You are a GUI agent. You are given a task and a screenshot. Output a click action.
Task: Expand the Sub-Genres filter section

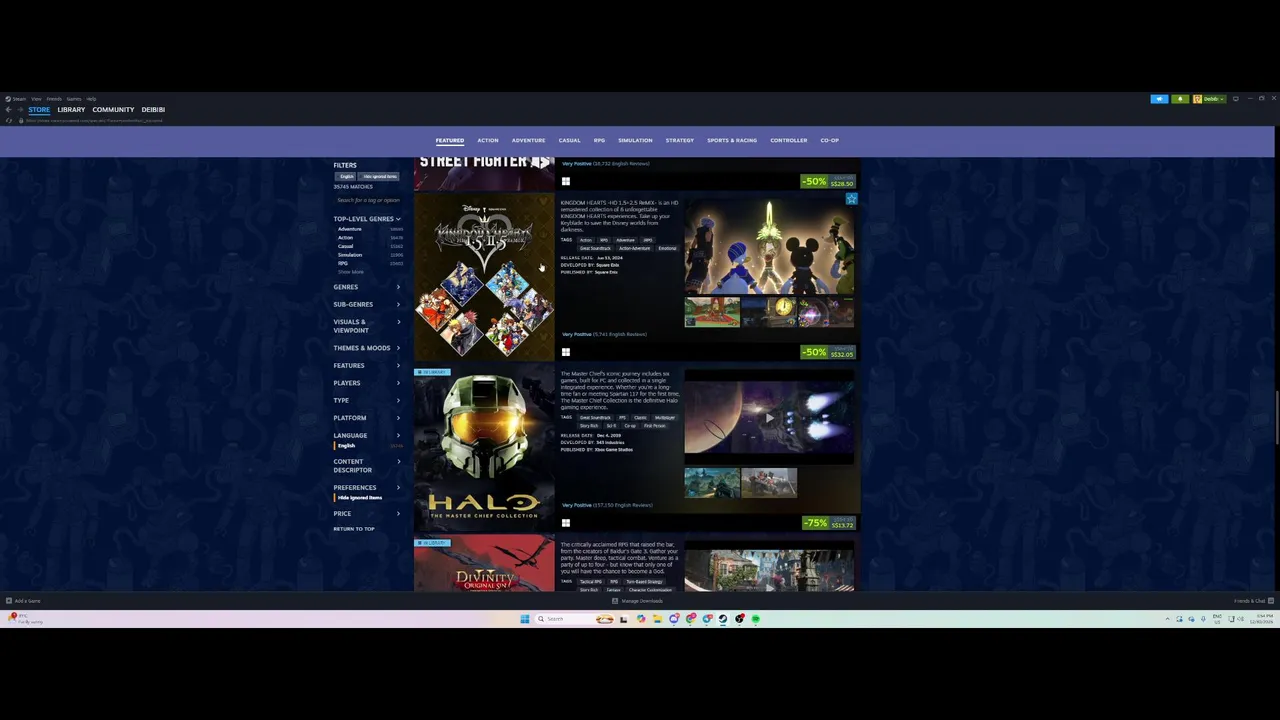click(367, 304)
